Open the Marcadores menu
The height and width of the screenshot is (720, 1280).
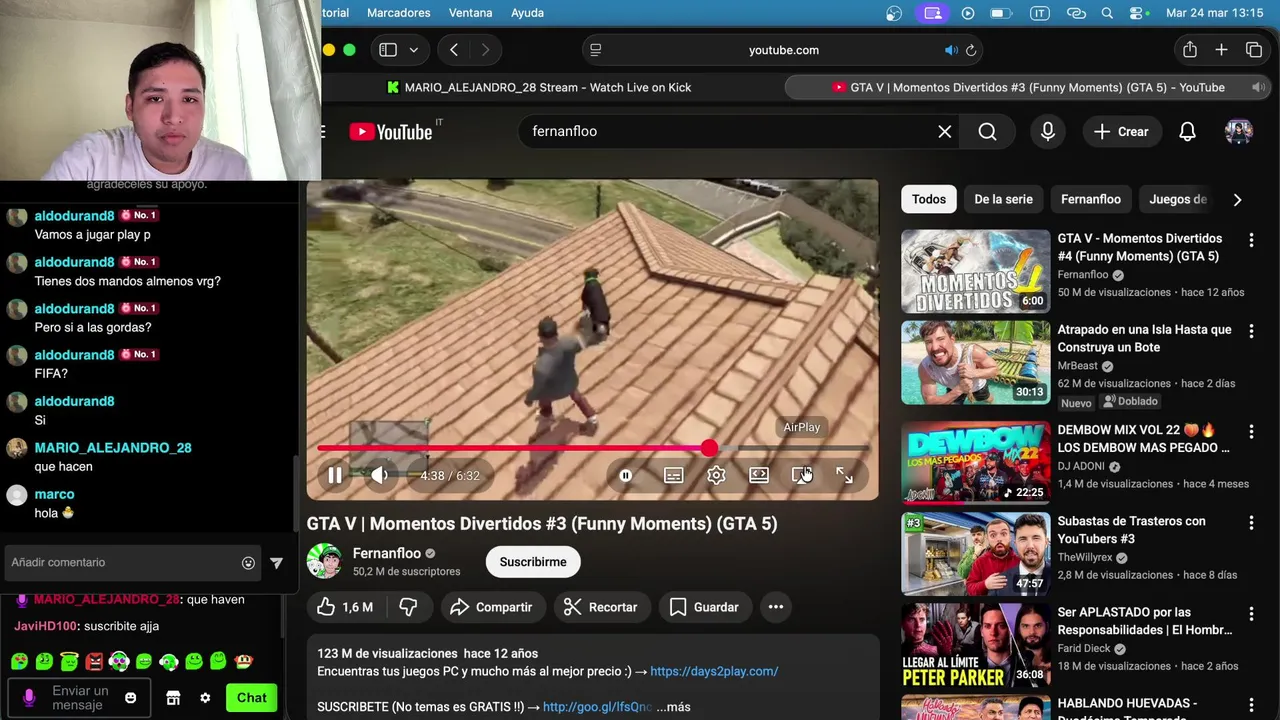point(399,13)
